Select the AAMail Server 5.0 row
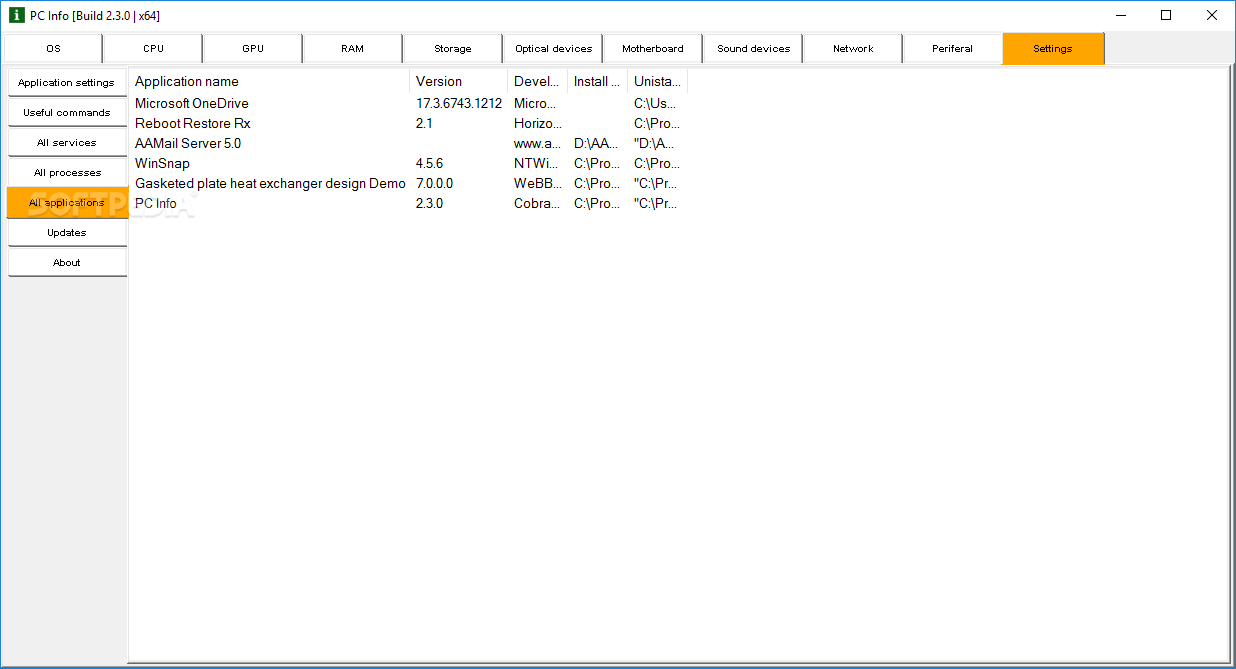 click(x=408, y=143)
